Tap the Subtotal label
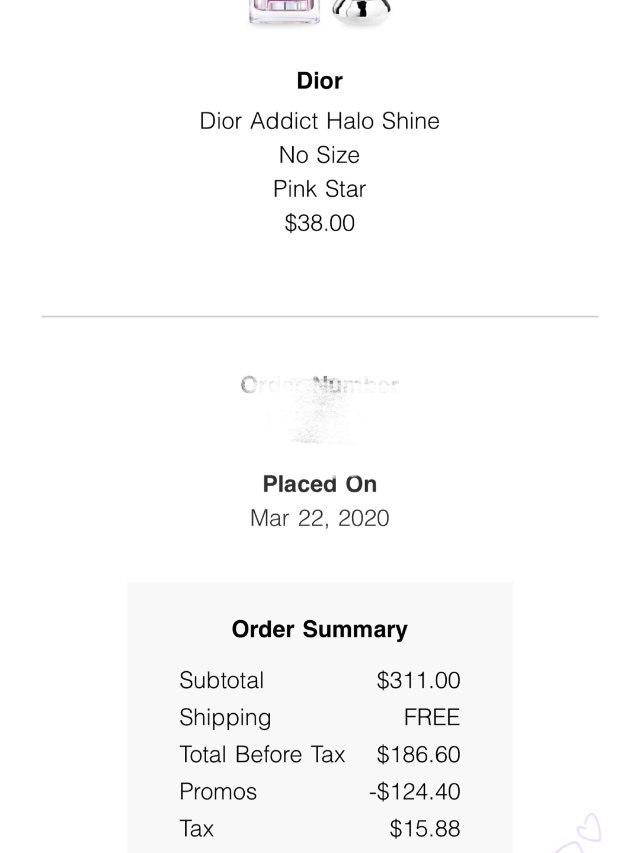 point(222,680)
